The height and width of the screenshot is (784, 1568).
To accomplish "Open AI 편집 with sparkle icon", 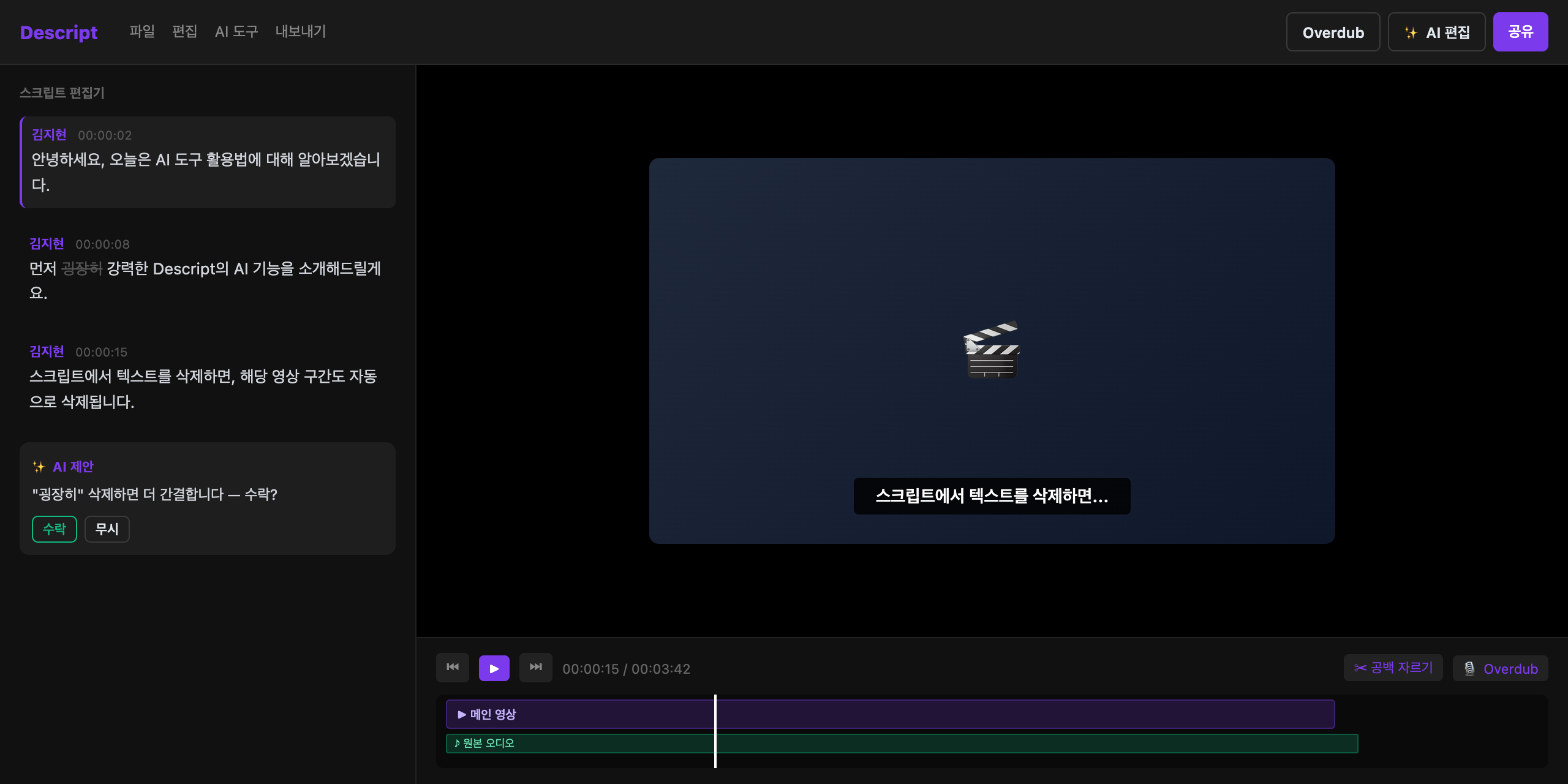I will coord(1436,32).
